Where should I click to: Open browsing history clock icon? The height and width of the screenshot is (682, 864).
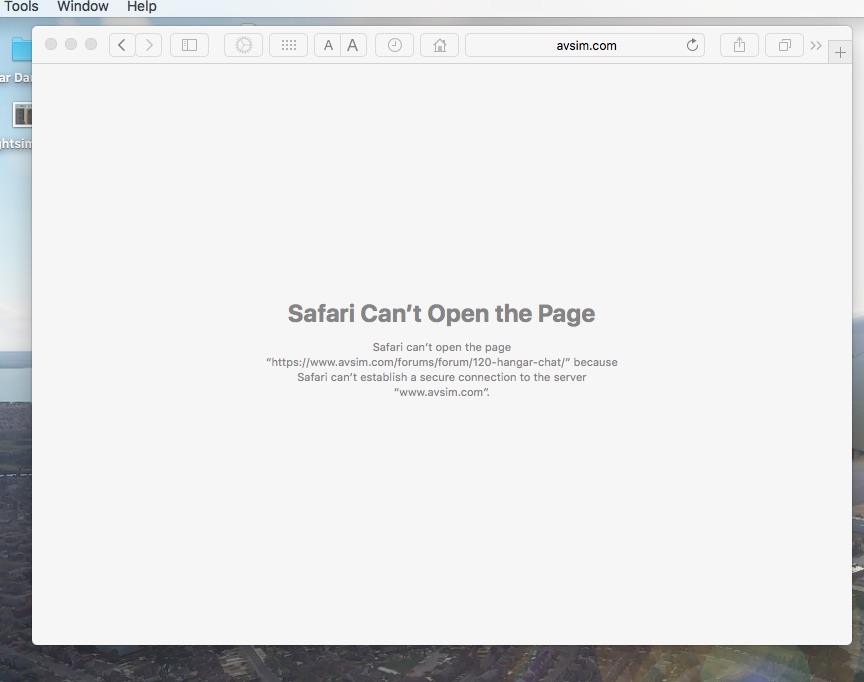point(395,45)
